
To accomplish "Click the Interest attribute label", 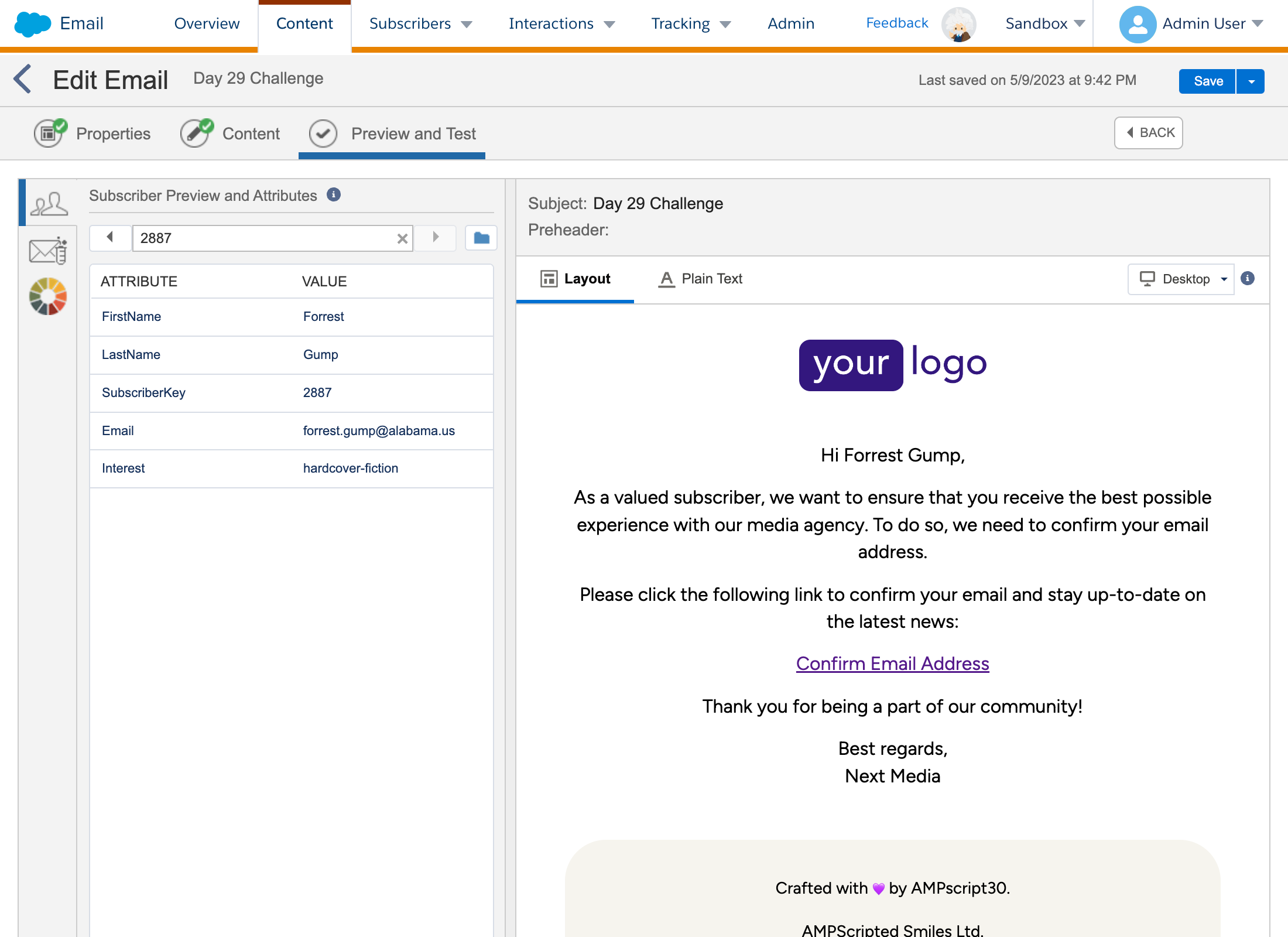I will pos(123,468).
